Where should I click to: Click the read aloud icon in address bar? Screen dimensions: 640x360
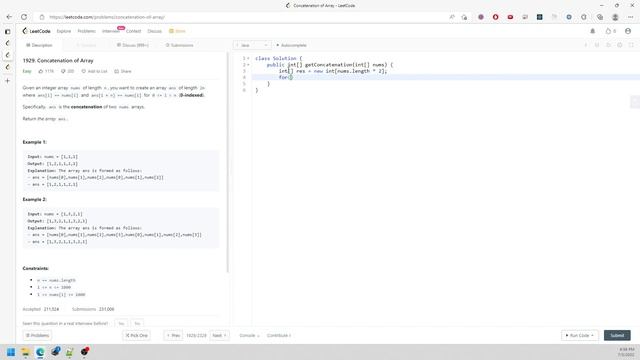click(x=452, y=17)
